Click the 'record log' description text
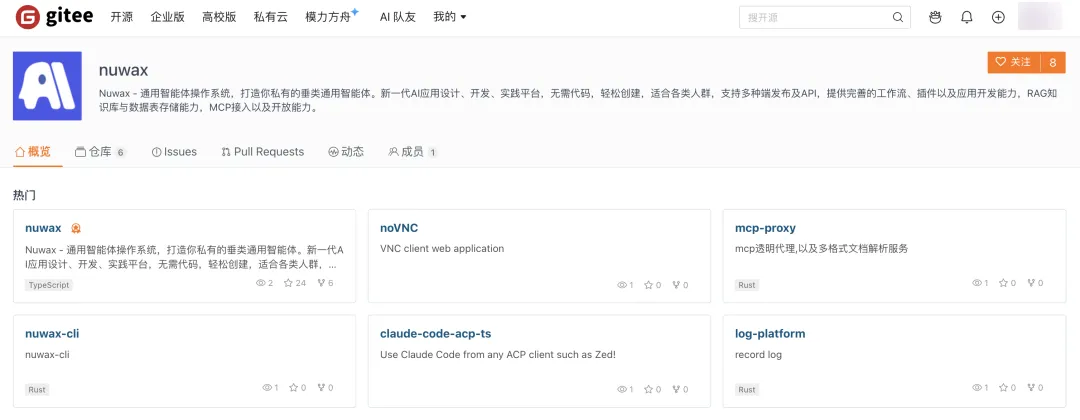 [x=758, y=355]
